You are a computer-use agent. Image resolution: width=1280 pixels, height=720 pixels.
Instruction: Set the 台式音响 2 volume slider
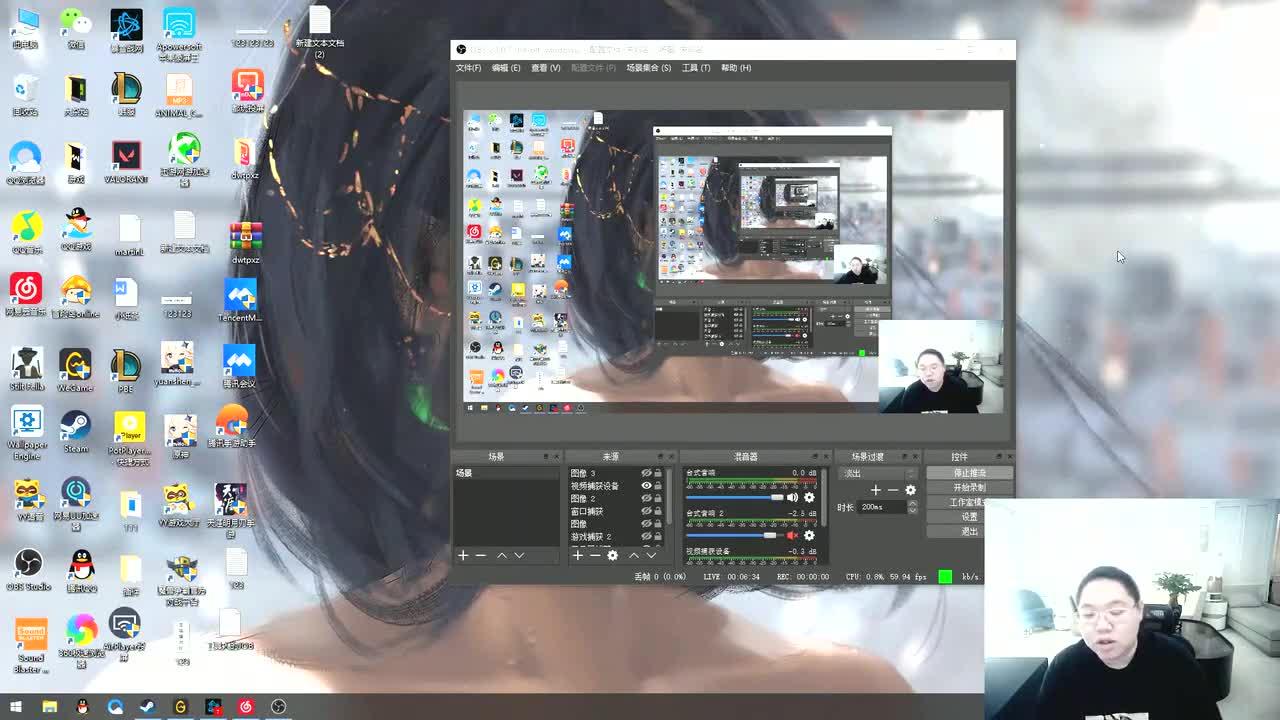(x=735, y=536)
